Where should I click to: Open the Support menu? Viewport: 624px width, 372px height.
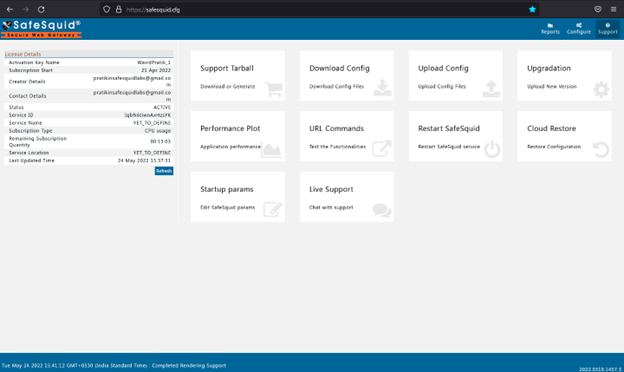pyautogui.click(x=607, y=29)
